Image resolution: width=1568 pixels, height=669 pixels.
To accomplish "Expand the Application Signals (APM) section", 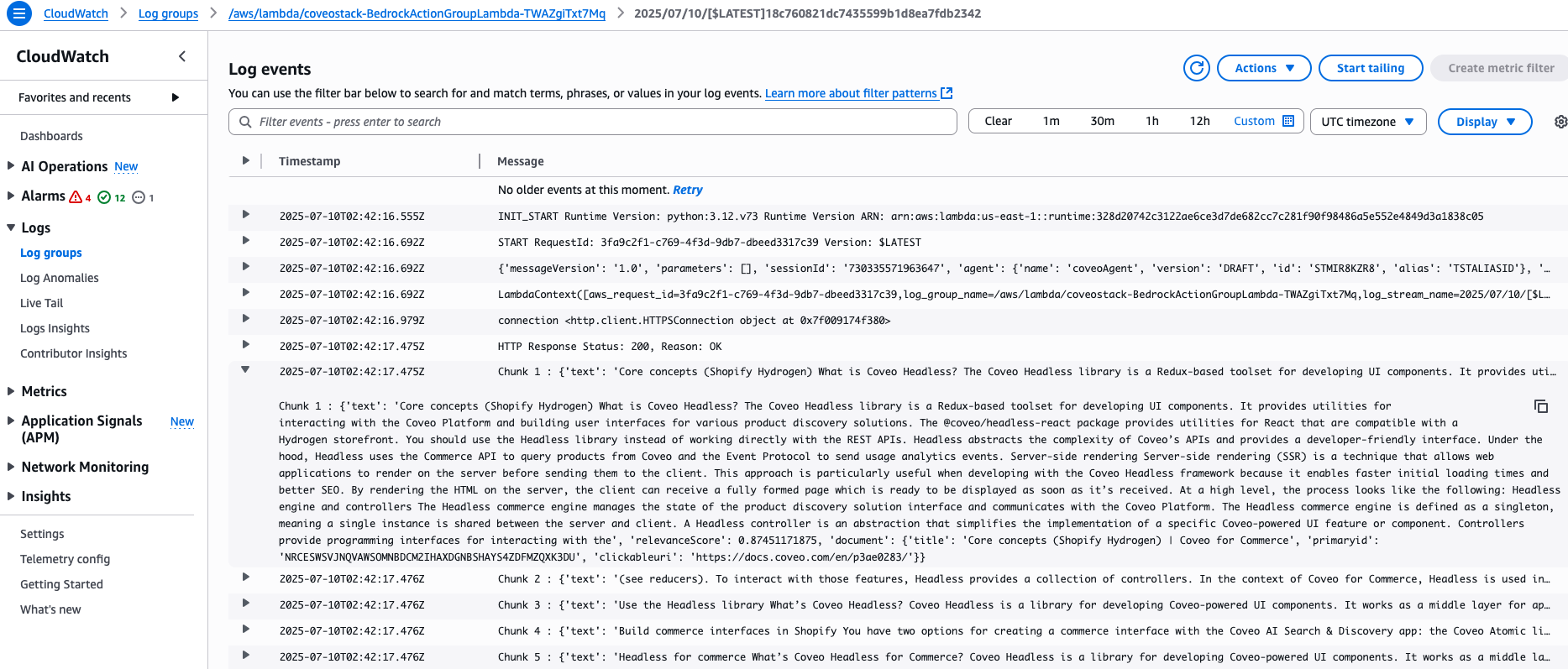I will coord(11,421).
